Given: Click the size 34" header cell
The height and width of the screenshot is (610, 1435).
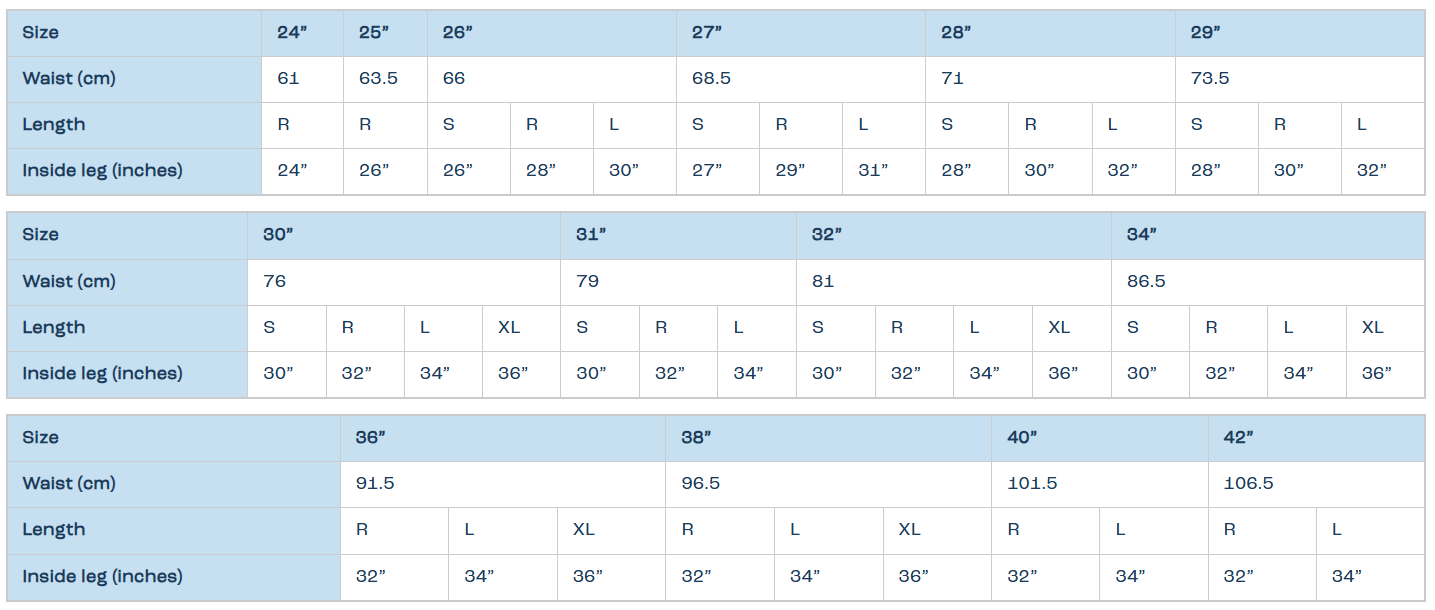Looking at the screenshot, I should 1142,234.
